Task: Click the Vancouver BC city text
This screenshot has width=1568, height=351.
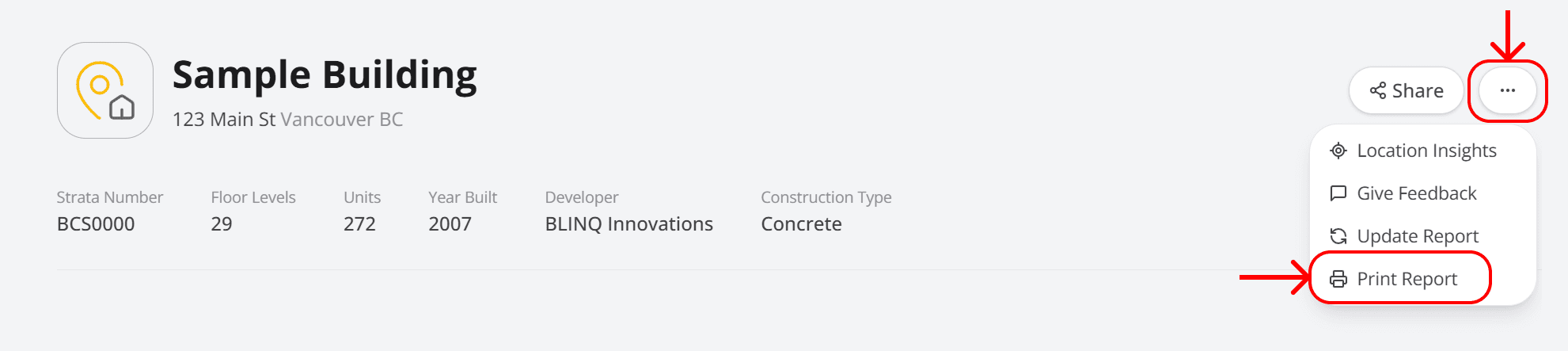Action: pos(342,120)
